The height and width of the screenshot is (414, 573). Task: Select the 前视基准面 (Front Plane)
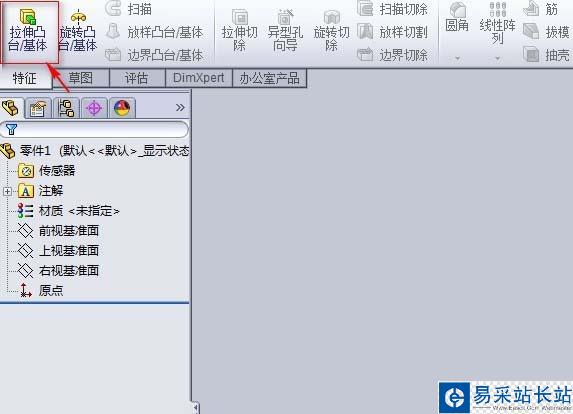pyautogui.click(x=58, y=231)
